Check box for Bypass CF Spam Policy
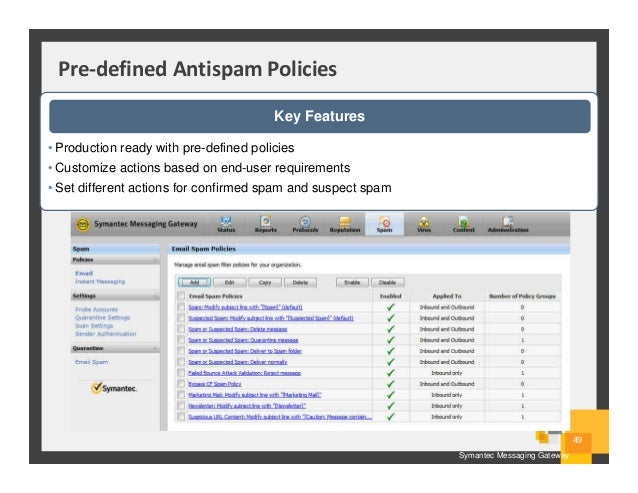Screen dimensions: 638x493 coord(181,384)
